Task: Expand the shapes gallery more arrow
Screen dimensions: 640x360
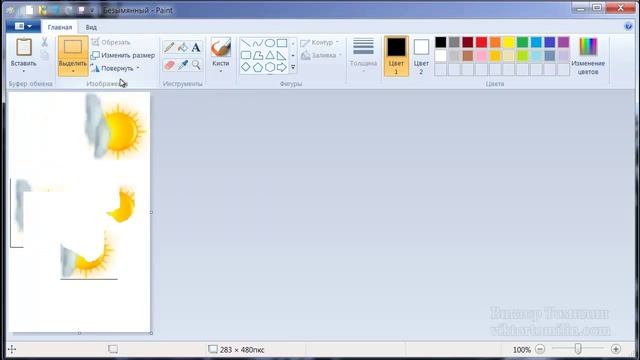Action: (x=293, y=67)
